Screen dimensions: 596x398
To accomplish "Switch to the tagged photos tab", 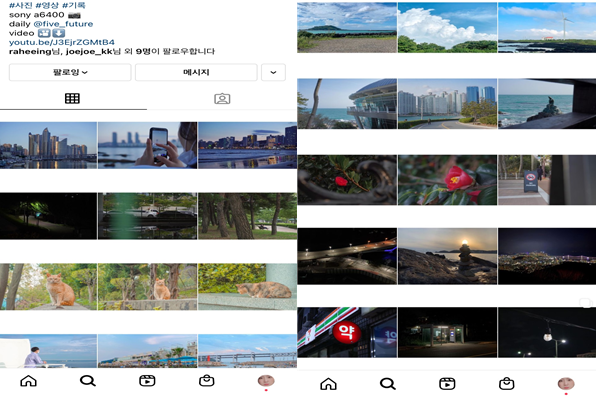I will [222, 98].
